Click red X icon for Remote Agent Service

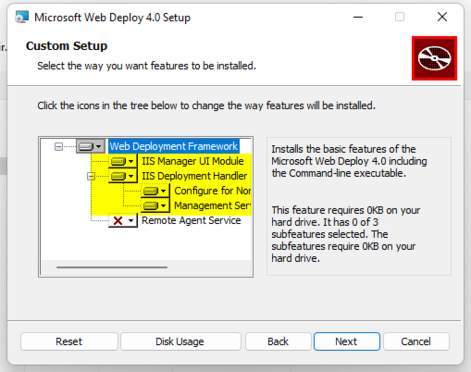point(118,221)
